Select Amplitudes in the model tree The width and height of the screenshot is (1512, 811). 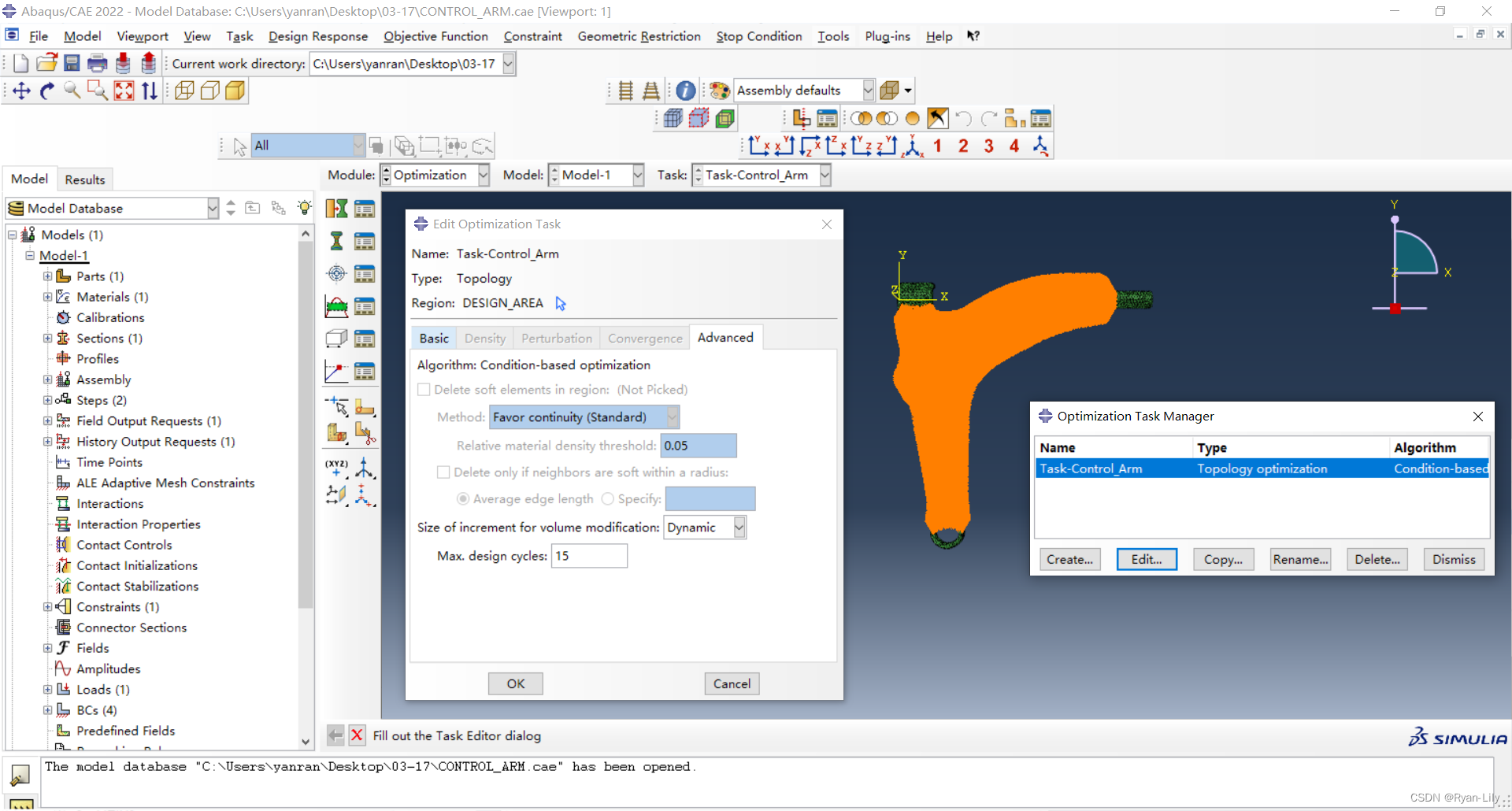[109, 668]
